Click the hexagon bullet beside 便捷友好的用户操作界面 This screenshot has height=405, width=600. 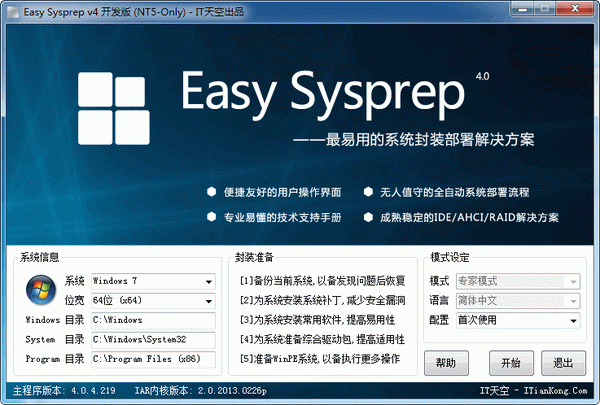tap(211, 192)
